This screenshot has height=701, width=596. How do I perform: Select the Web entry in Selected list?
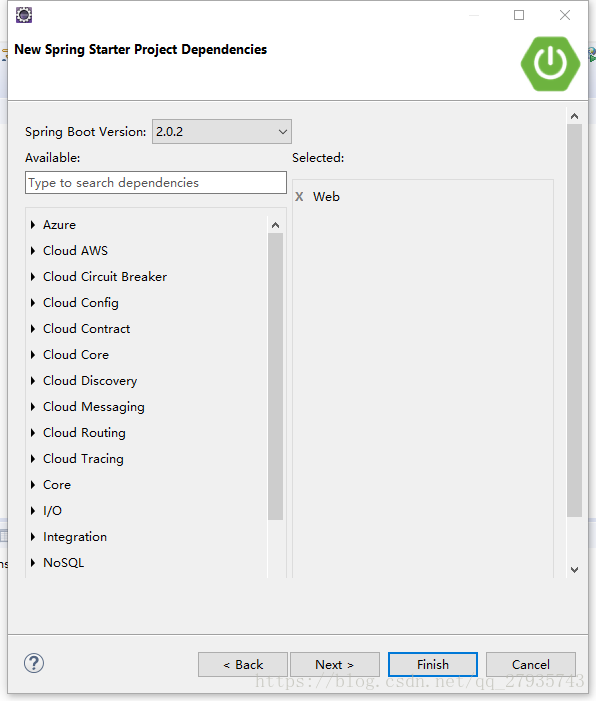tap(326, 197)
